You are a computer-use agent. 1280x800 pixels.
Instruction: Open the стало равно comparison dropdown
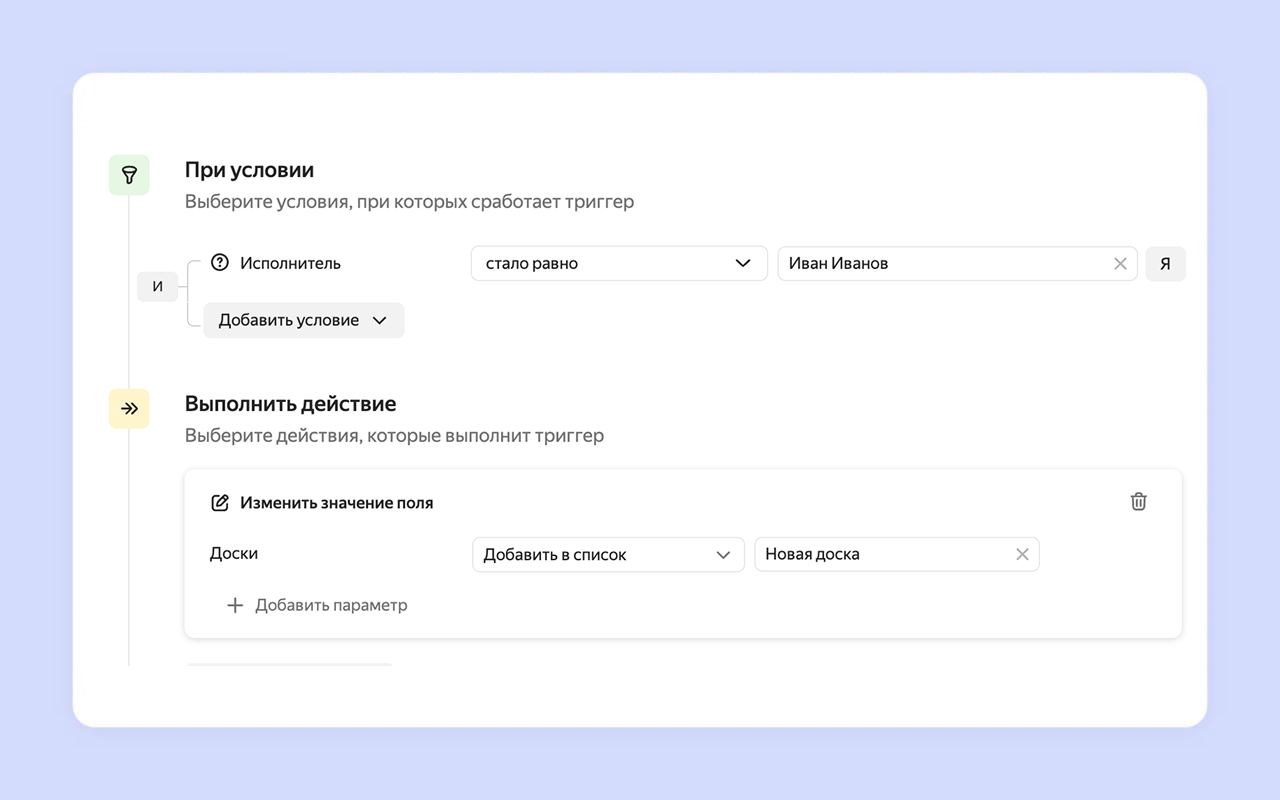[x=618, y=264]
